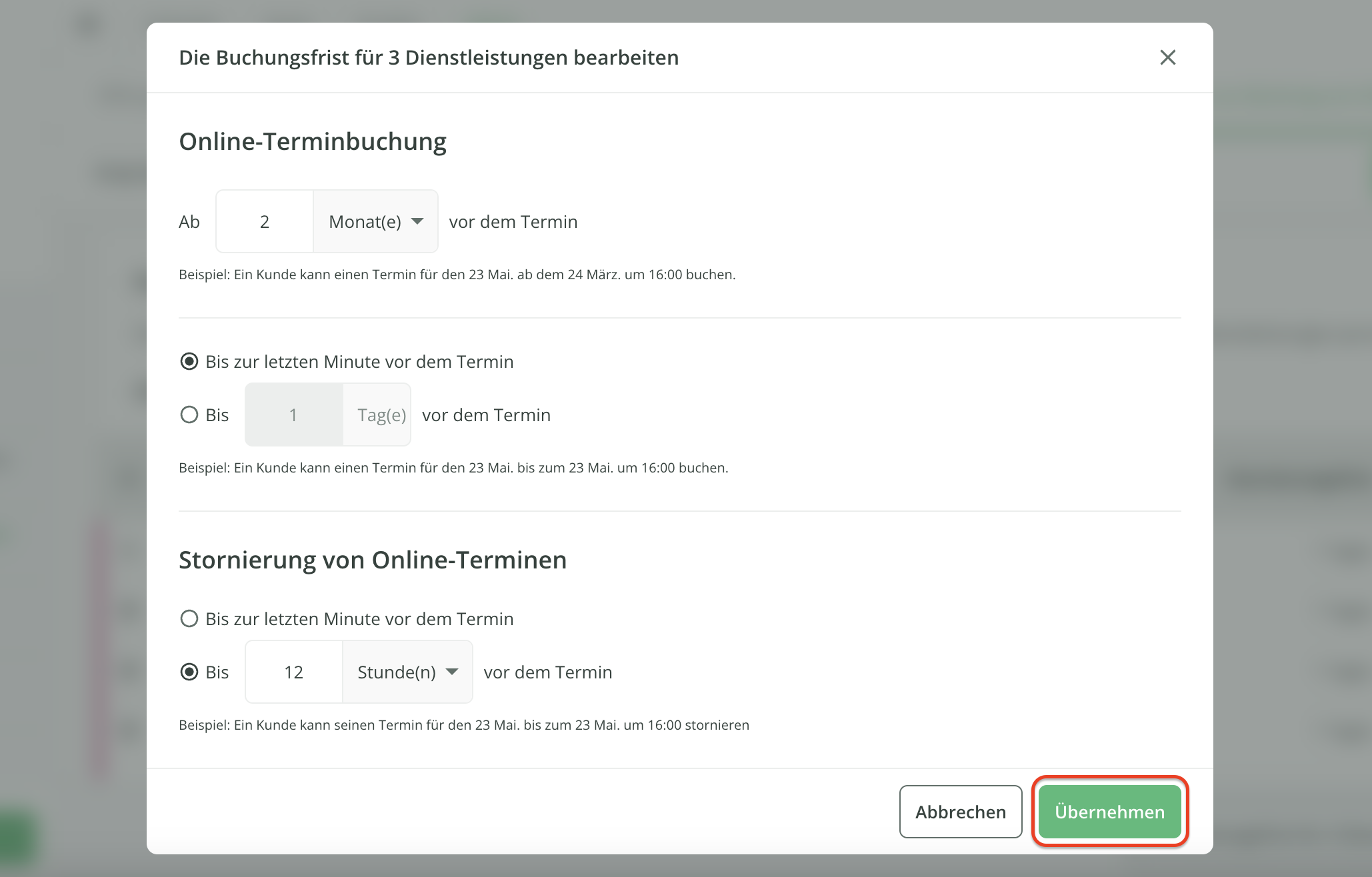The image size is (1372, 877).
Task: Close the booking deadline dialog with the X
Action: [1167, 58]
